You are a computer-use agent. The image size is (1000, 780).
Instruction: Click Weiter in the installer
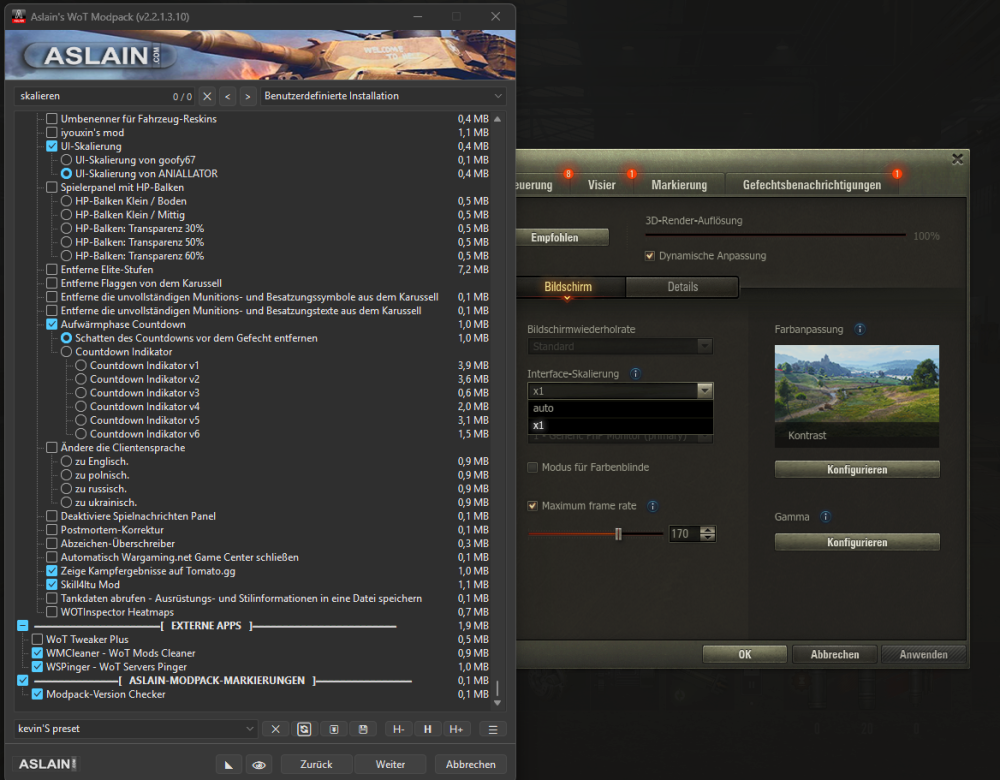pos(390,765)
